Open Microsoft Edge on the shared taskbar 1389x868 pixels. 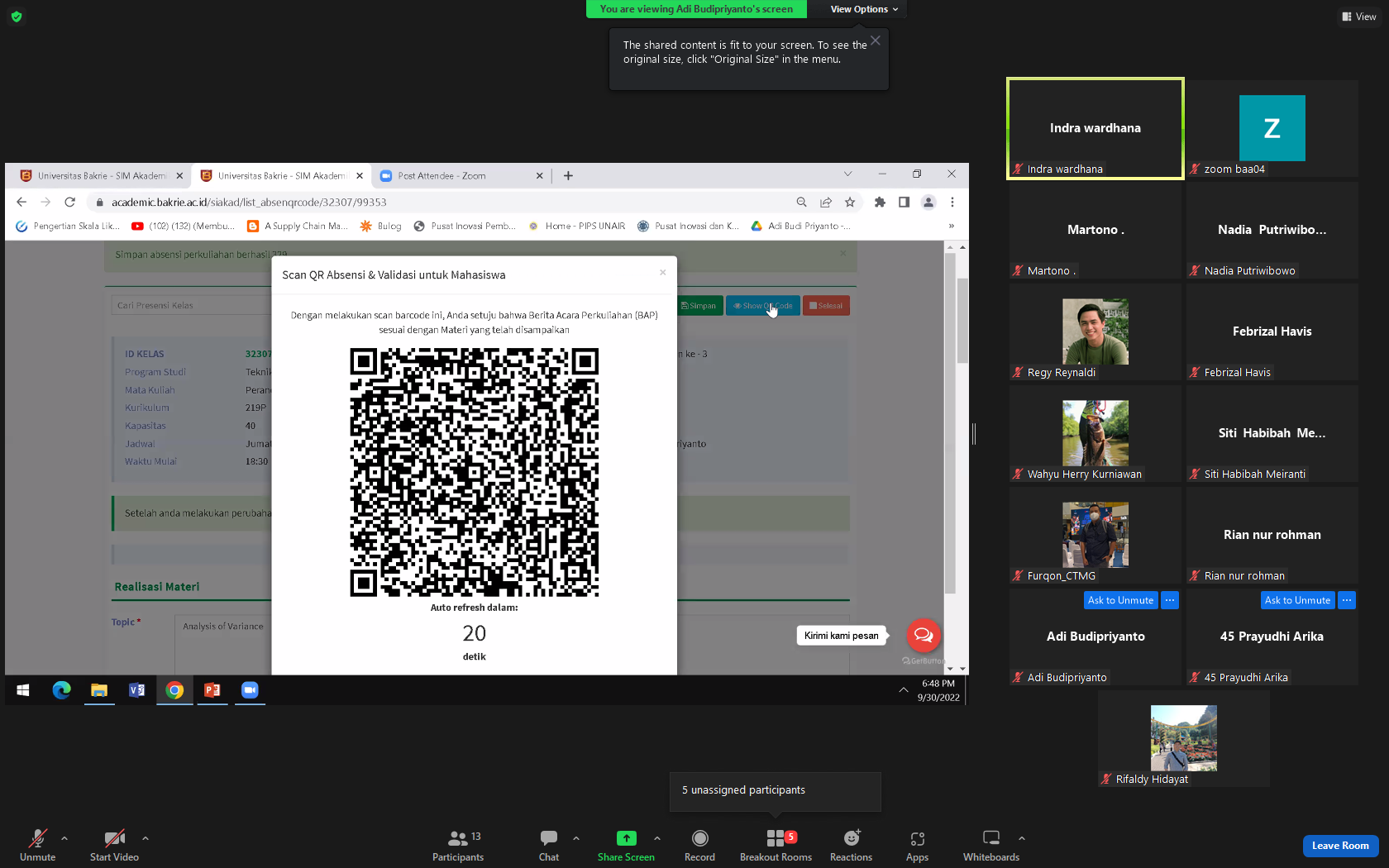click(x=61, y=690)
